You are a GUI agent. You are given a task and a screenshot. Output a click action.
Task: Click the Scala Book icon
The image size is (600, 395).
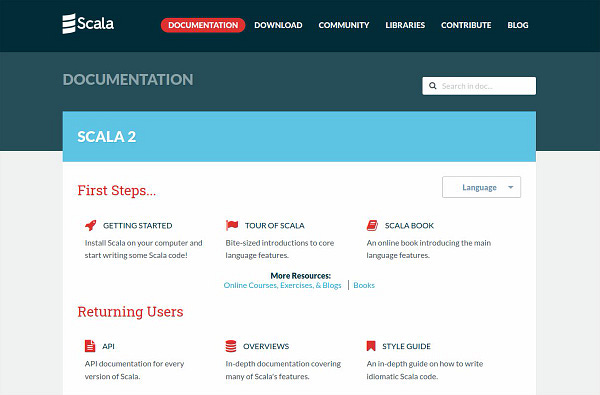(372, 225)
